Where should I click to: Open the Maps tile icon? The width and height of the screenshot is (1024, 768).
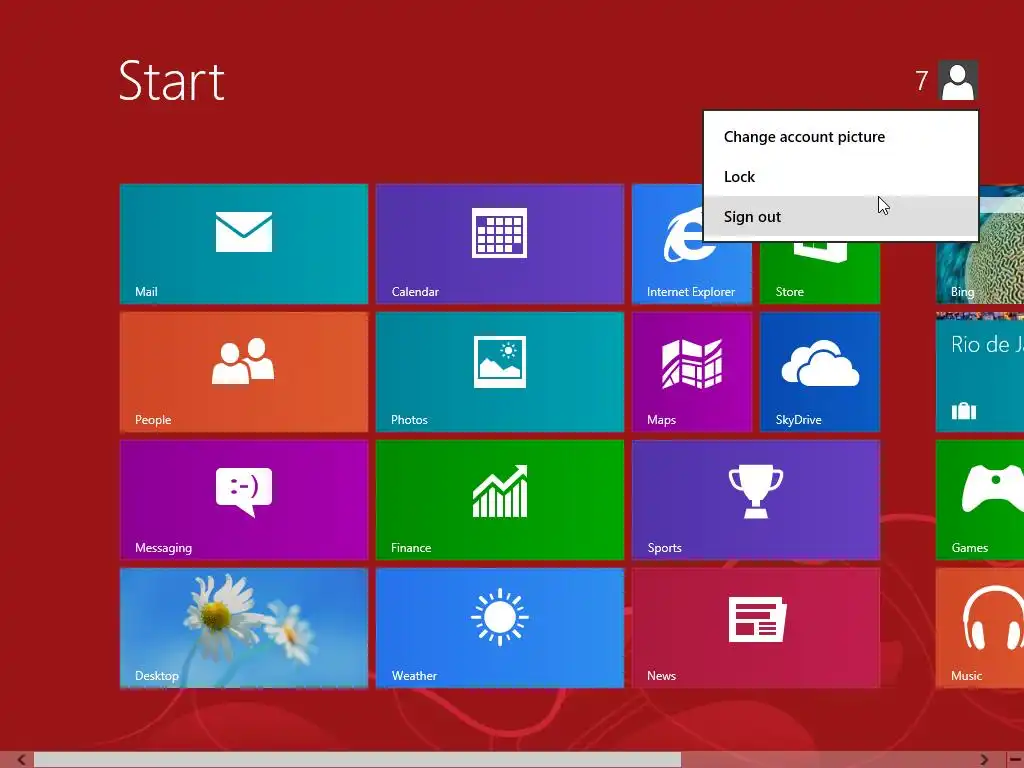[692, 364]
